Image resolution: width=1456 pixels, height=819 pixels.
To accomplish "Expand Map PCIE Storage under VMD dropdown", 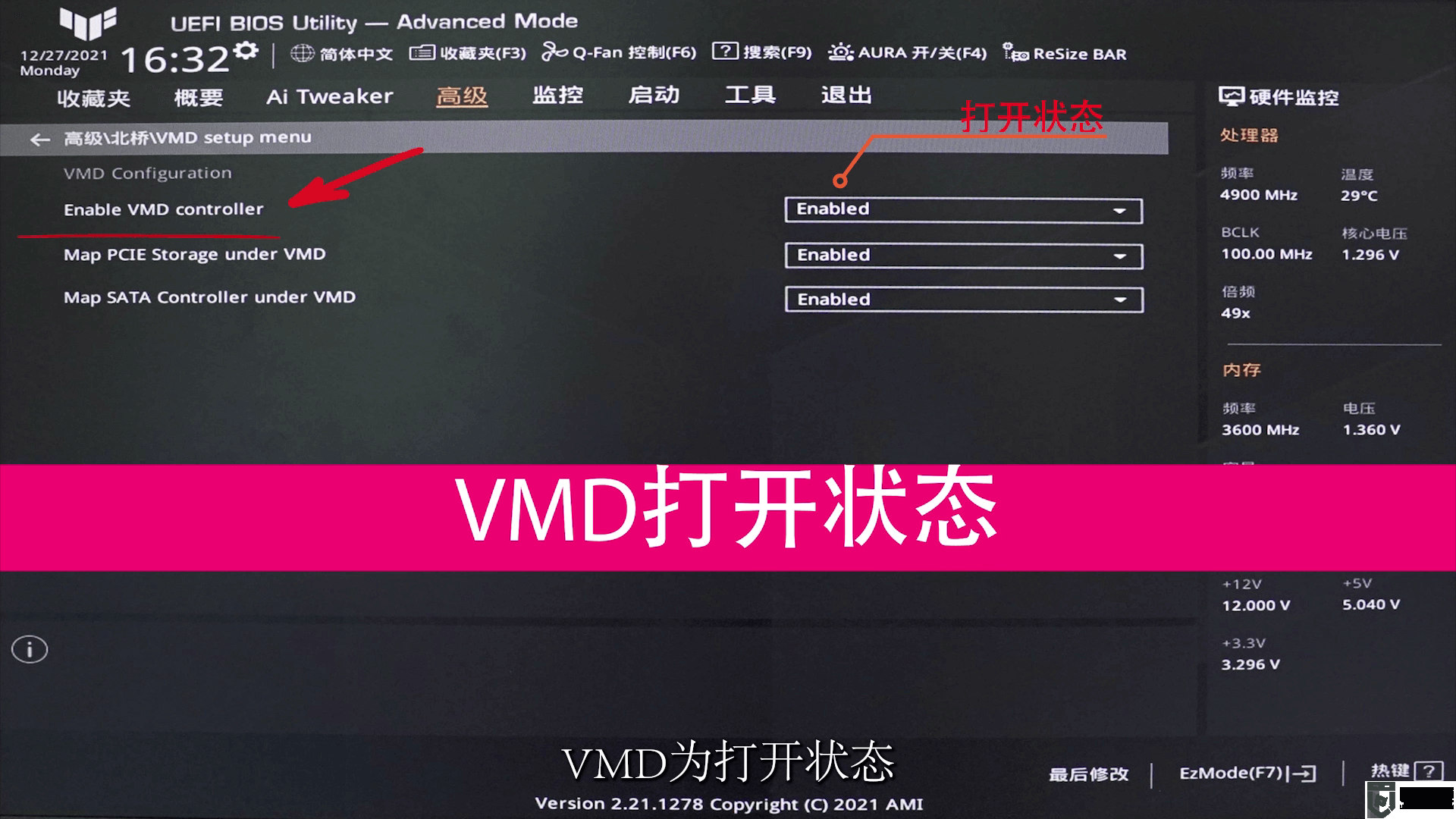I will pos(1119,255).
